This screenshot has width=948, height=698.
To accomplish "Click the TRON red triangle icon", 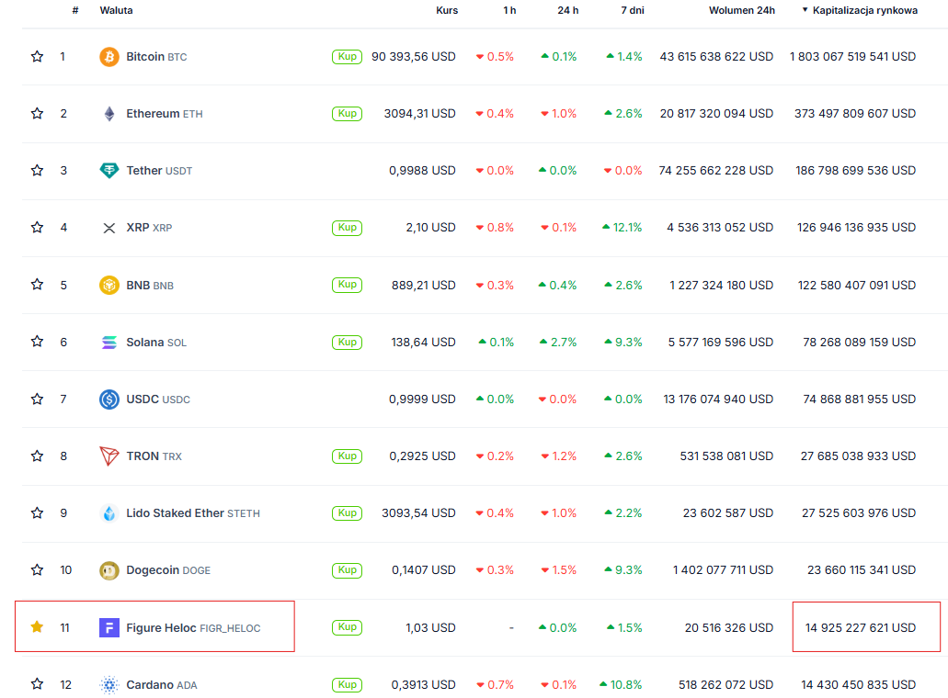I will click(109, 456).
